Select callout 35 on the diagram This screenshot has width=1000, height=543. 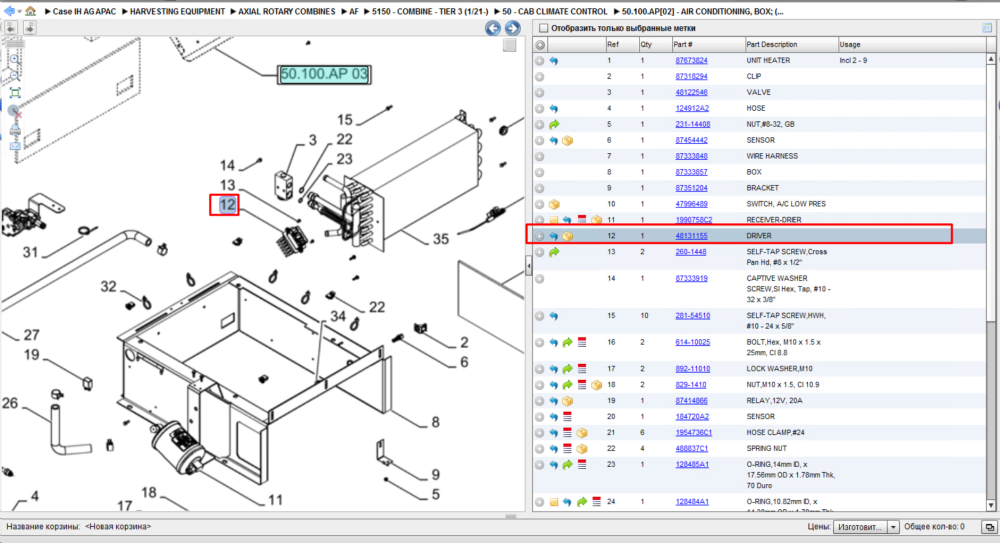tap(441, 239)
